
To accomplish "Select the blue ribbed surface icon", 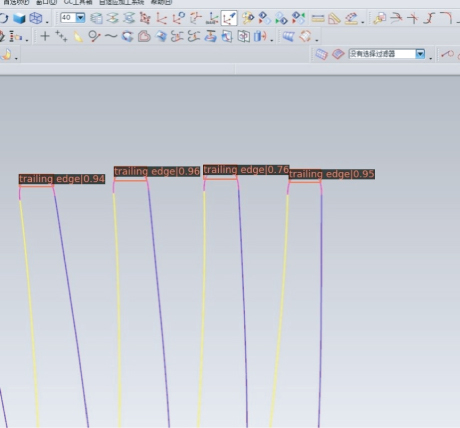I will click(288, 36).
